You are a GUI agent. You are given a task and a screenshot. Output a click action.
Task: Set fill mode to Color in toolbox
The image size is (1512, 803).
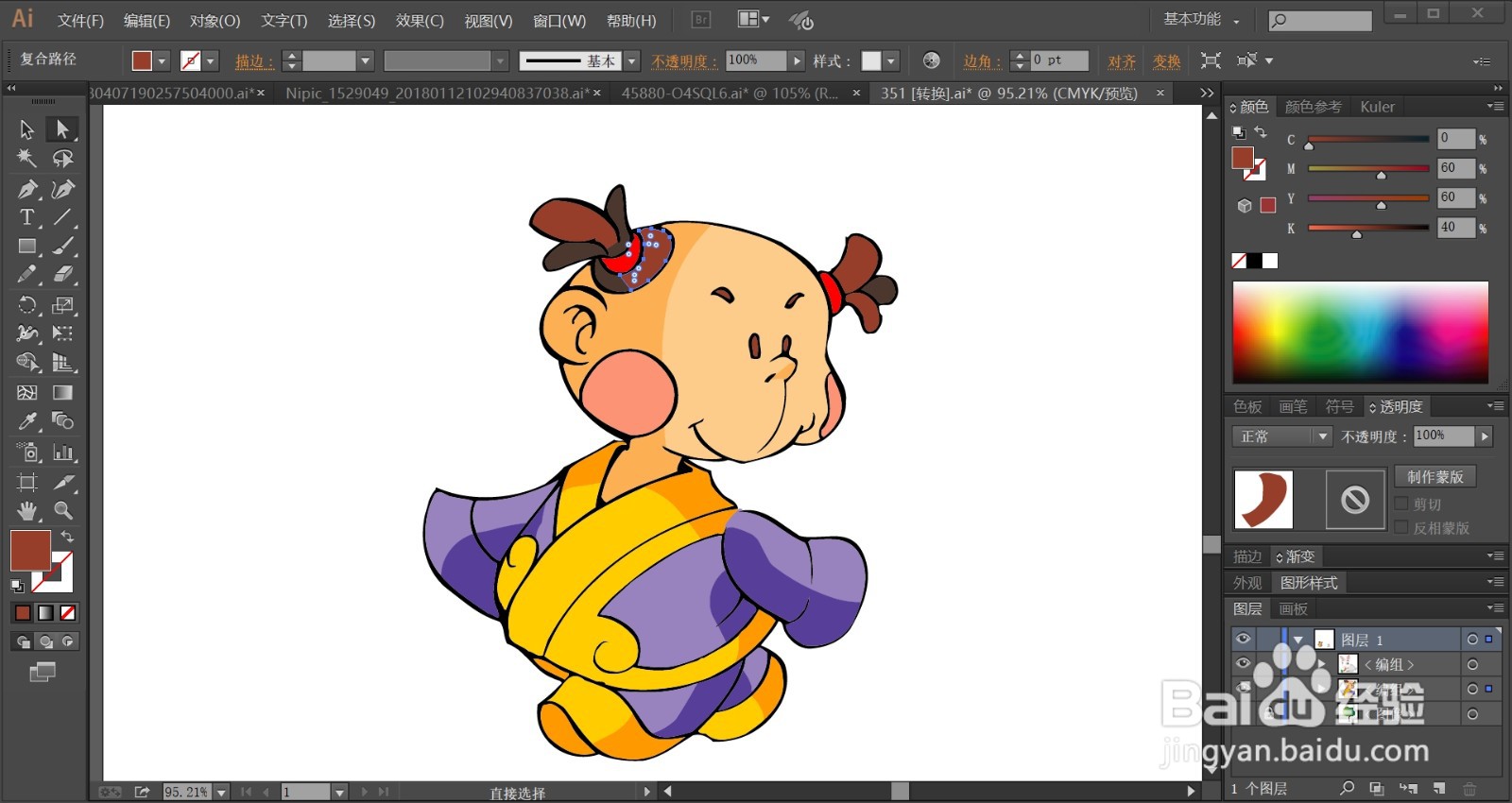point(23,613)
